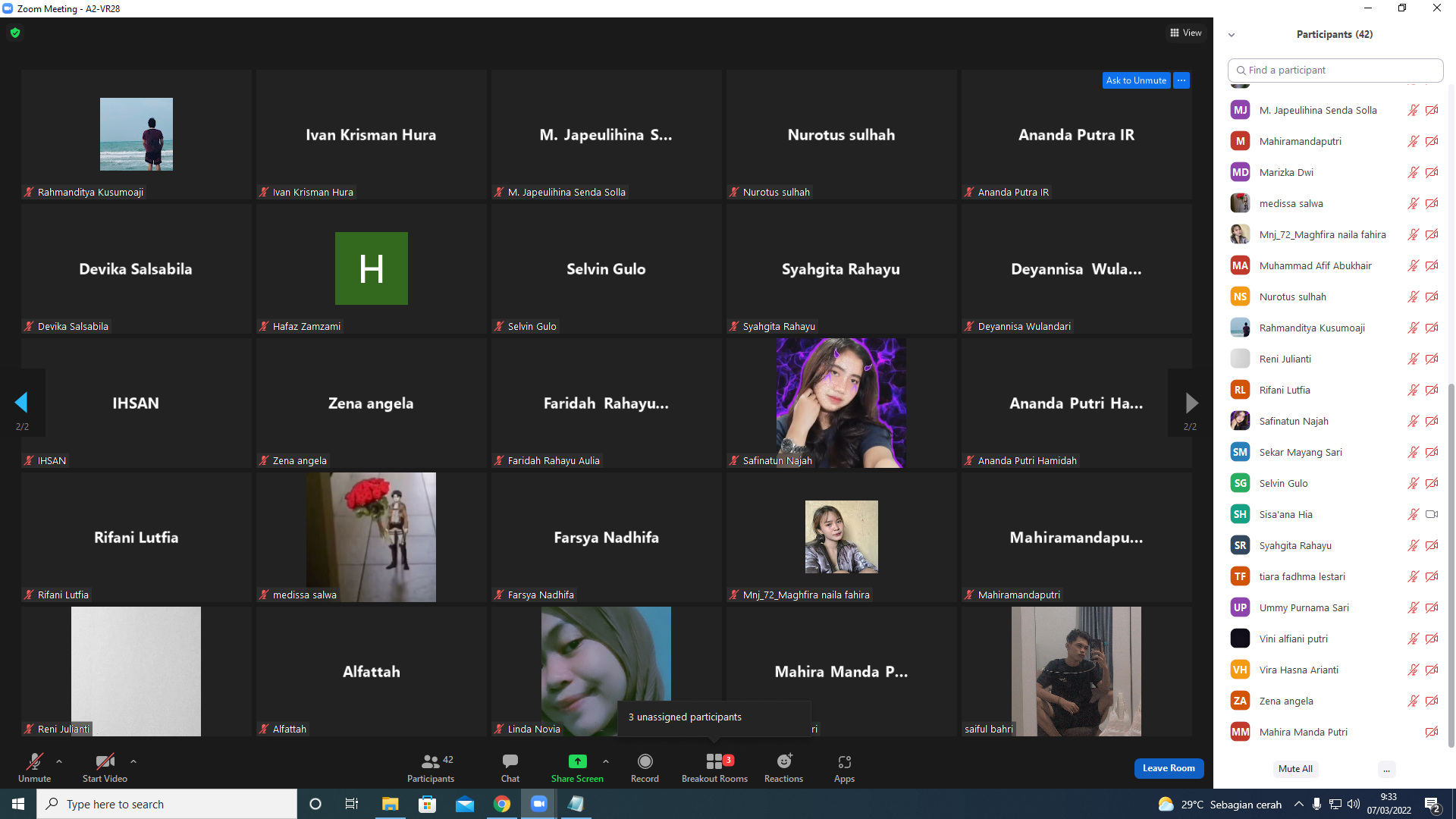
Task: Click Cortana circle icon in taskbar
Action: pos(315,804)
